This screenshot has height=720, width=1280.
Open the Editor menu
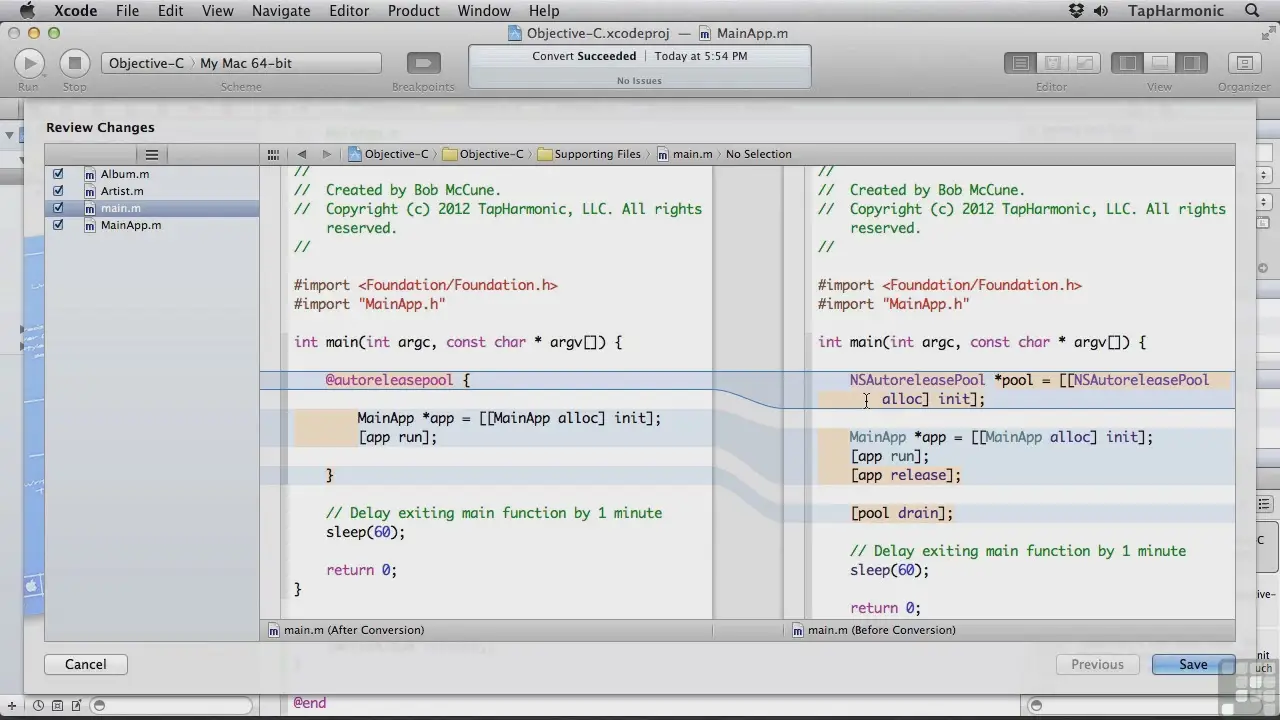350,11
